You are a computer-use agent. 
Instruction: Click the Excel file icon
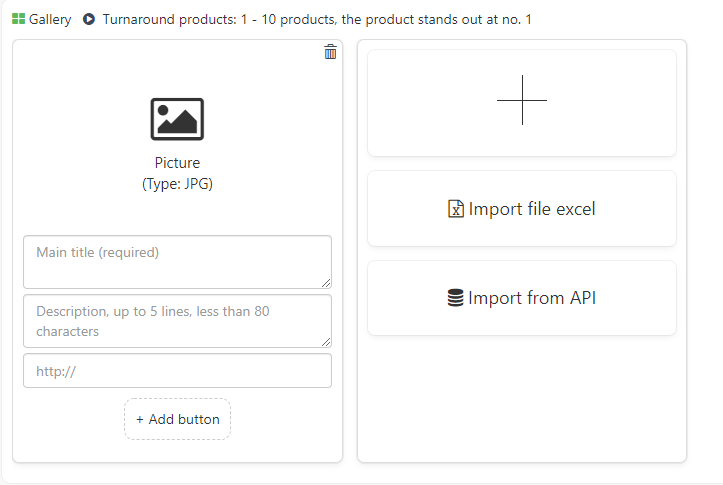456,209
